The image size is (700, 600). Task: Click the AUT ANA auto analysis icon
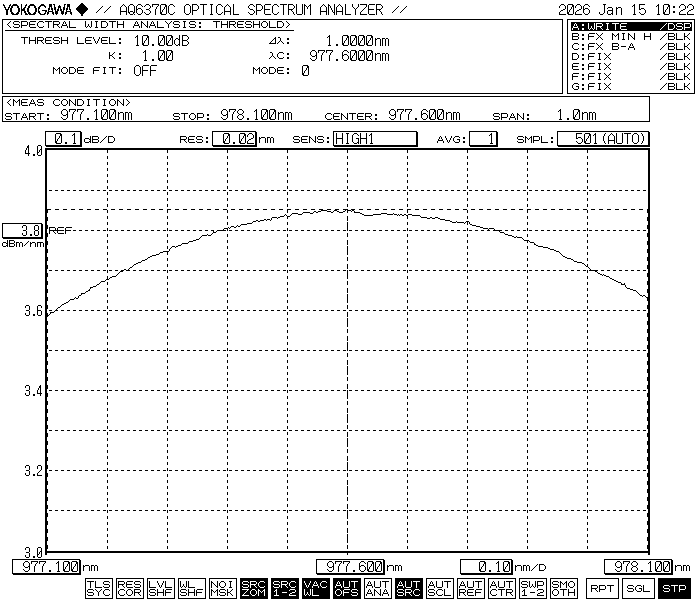[x=378, y=589]
